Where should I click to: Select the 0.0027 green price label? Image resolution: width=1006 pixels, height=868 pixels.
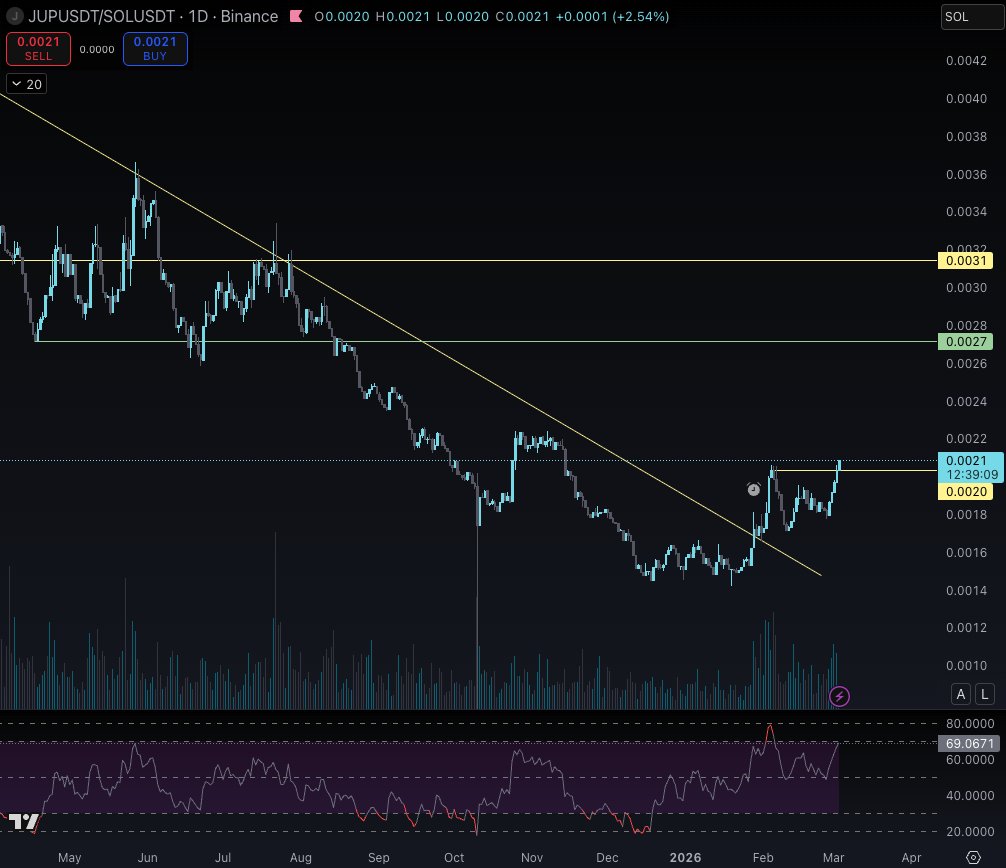pos(966,341)
